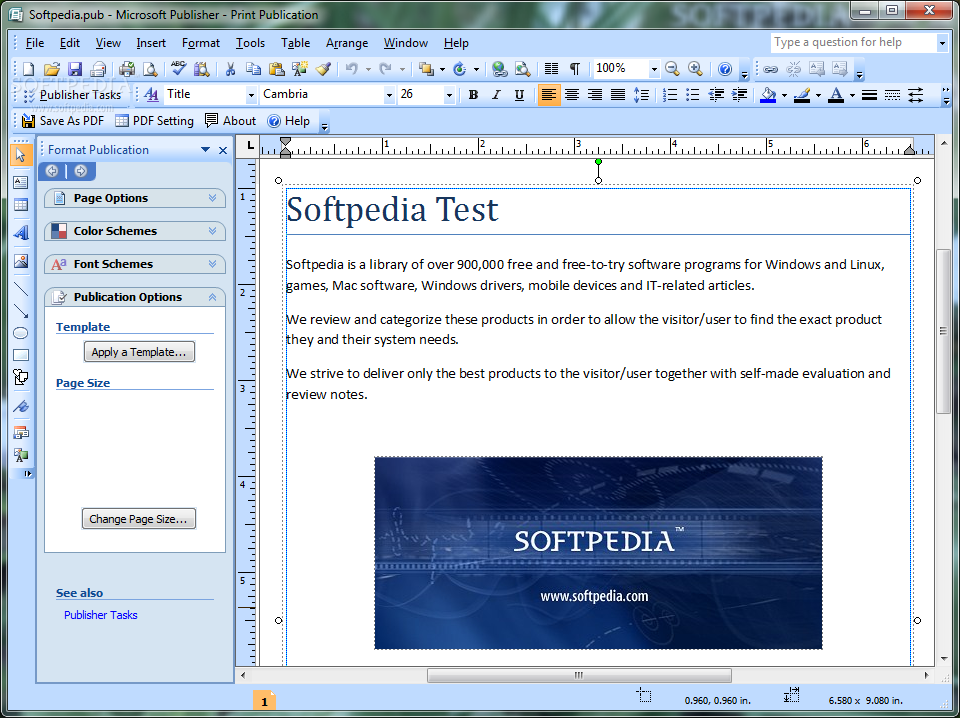The height and width of the screenshot is (718, 960).
Task: Open Print Preview from the toolbar
Action: point(150,69)
